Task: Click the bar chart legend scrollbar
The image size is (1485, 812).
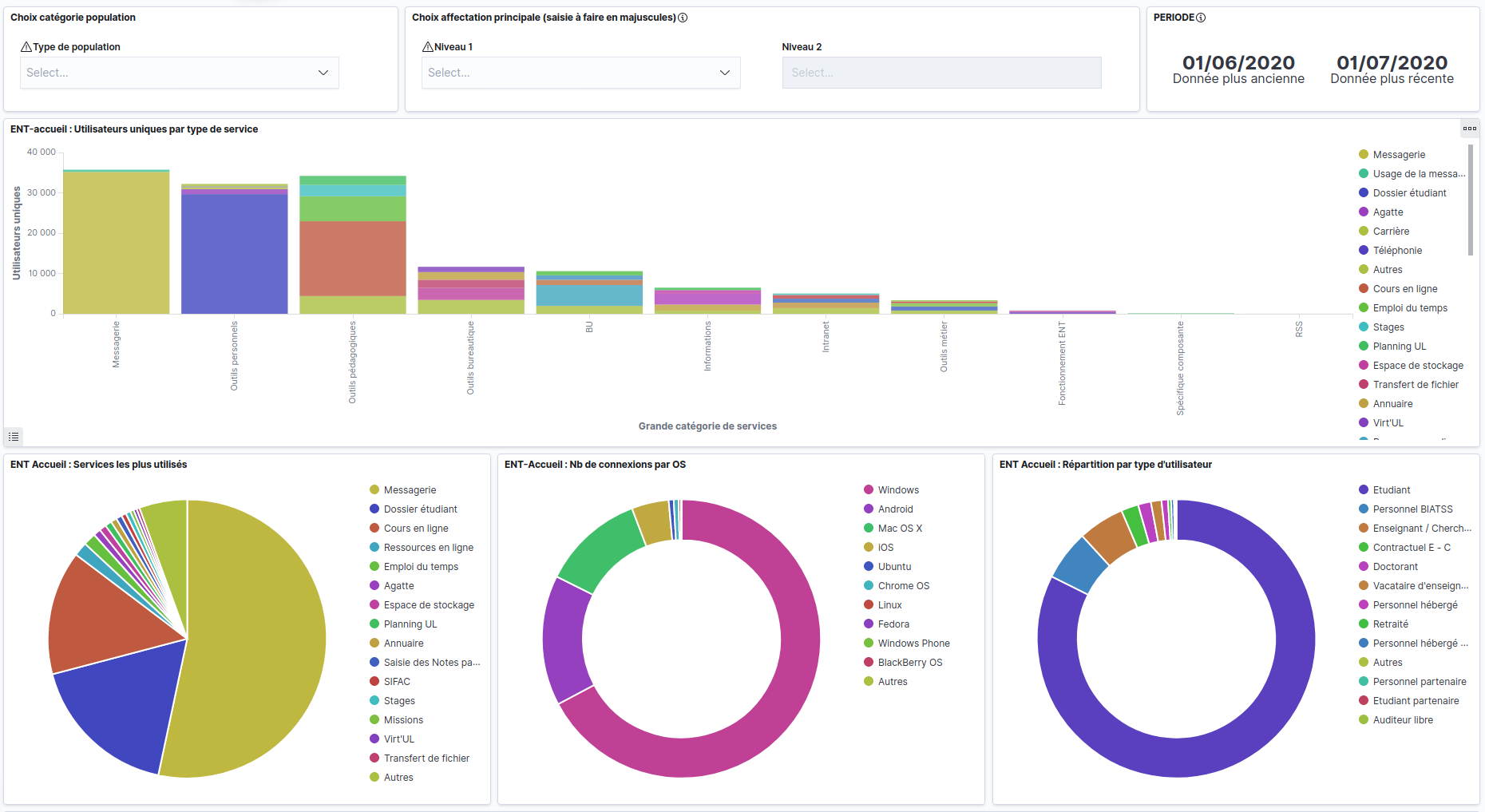Action: [x=1471, y=200]
